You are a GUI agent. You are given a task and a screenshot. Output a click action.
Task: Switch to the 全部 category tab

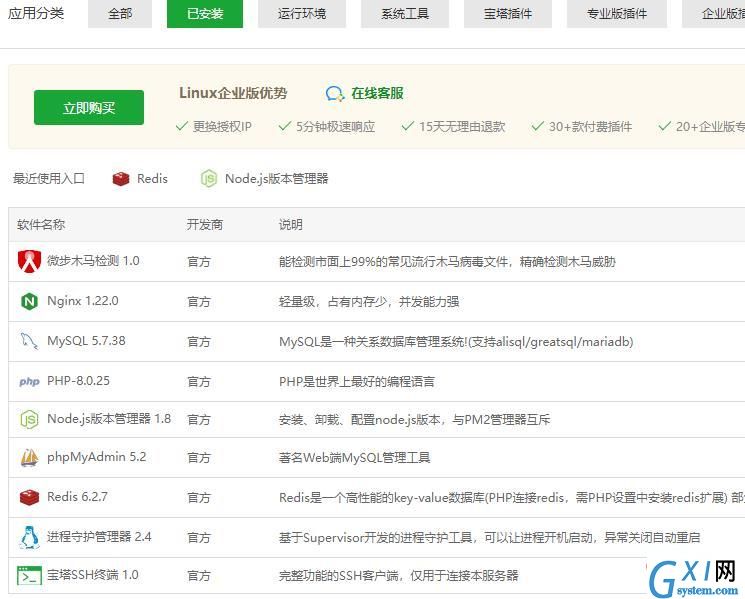pyautogui.click(x=120, y=13)
